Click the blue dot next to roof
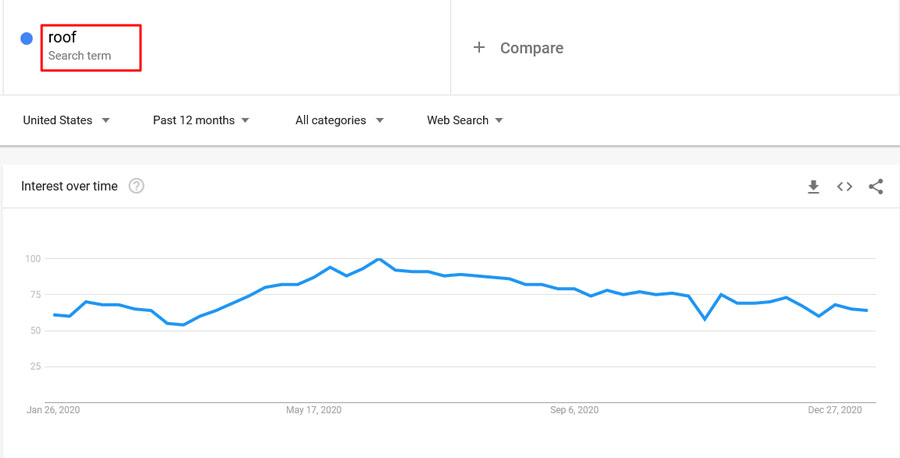The image size is (900, 458). [x=27, y=39]
